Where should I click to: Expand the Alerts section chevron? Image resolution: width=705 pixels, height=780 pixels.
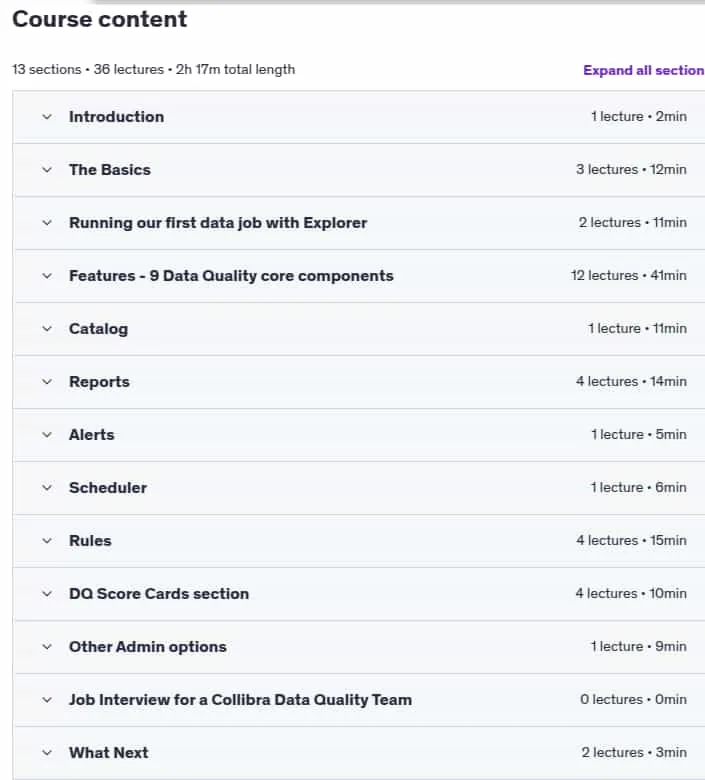coord(47,435)
